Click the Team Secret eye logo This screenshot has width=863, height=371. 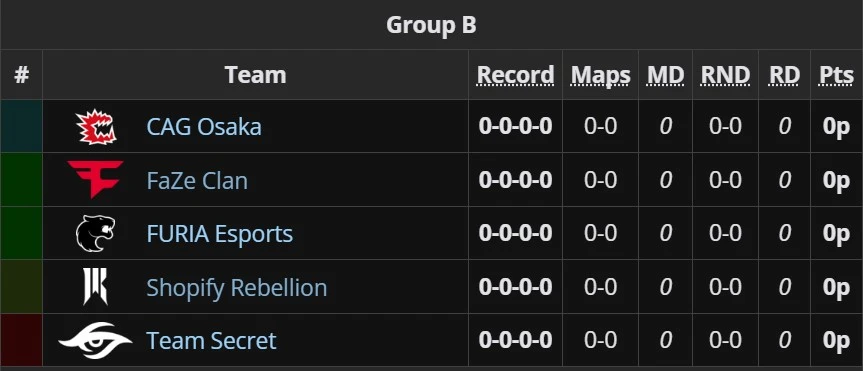(x=95, y=341)
